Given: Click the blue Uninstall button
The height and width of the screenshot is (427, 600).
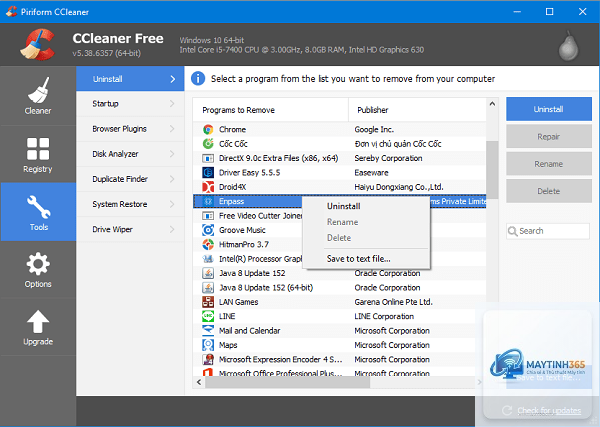Looking at the screenshot, I should 549,109.
